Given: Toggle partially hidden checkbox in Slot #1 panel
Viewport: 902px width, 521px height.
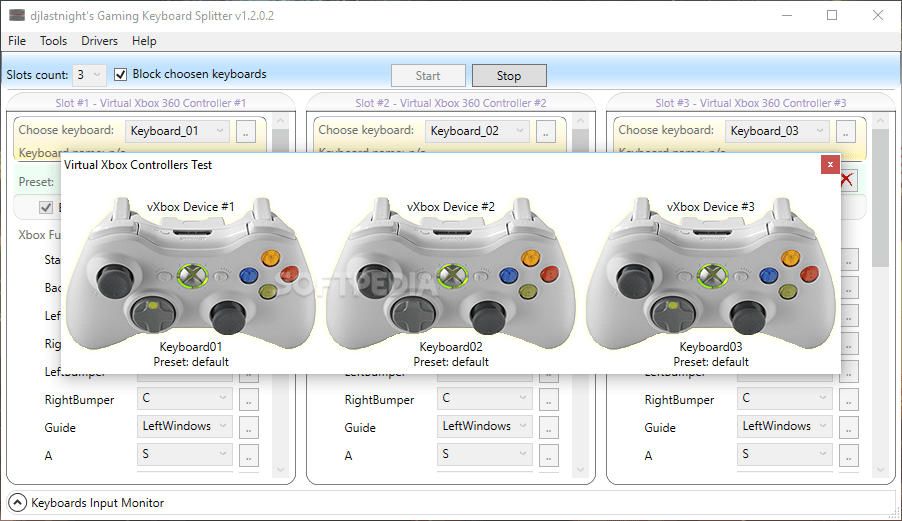Looking at the screenshot, I should pos(46,207).
